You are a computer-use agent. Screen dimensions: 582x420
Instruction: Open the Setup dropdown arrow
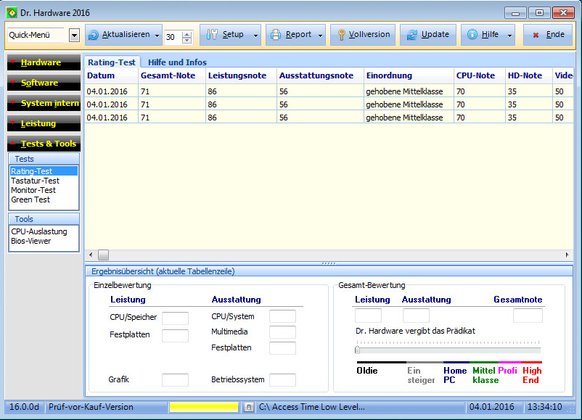click(255, 36)
